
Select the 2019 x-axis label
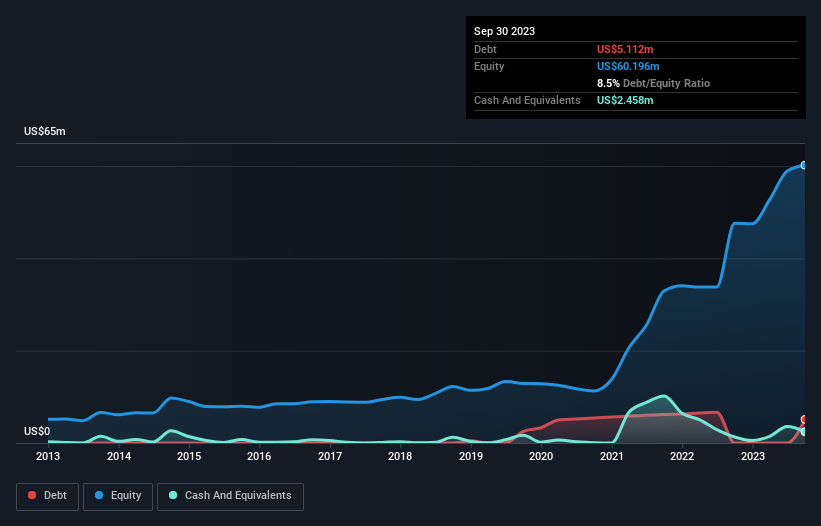(x=471, y=456)
